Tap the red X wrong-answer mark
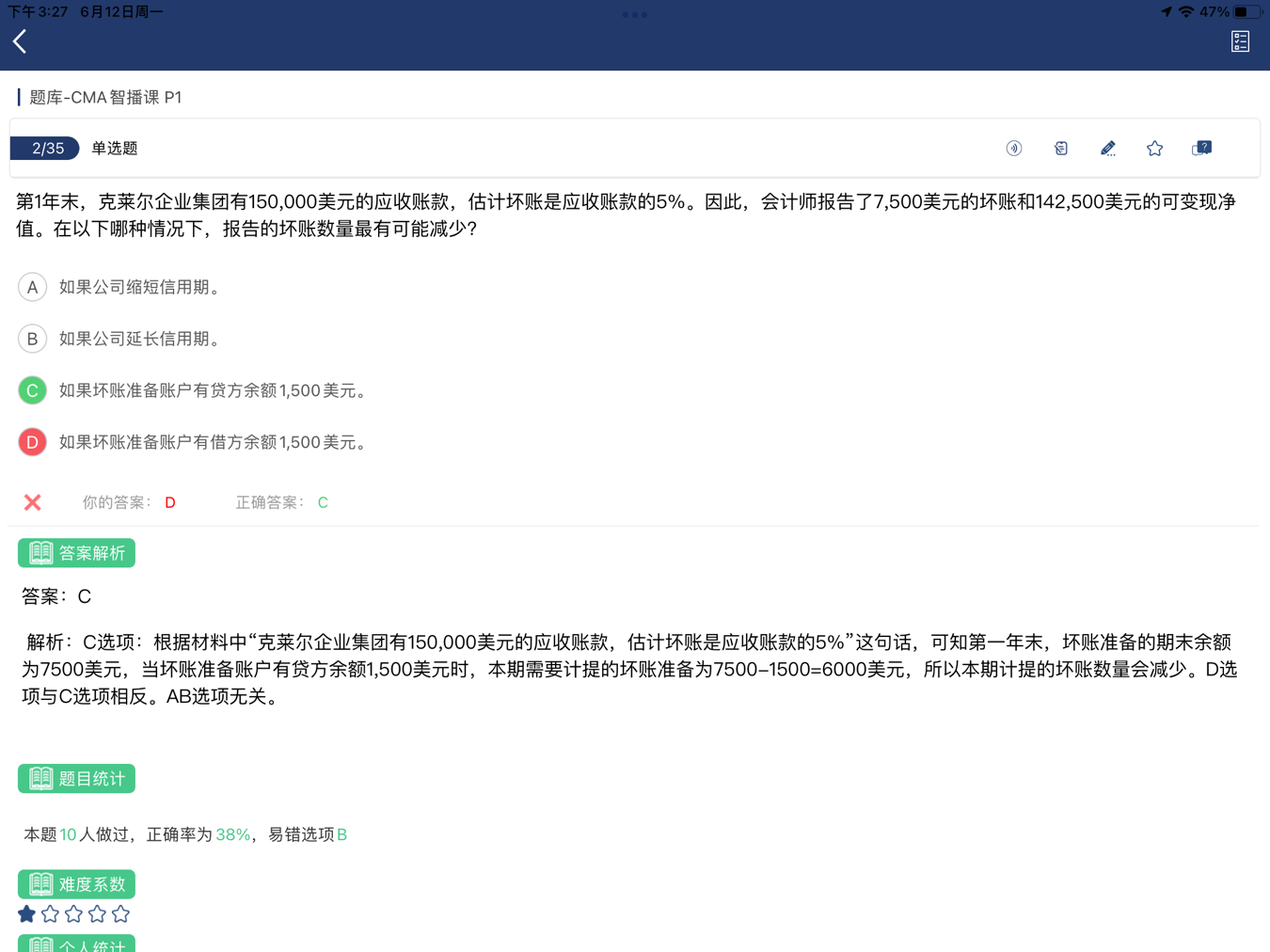The image size is (1270, 952). click(x=33, y=502)
